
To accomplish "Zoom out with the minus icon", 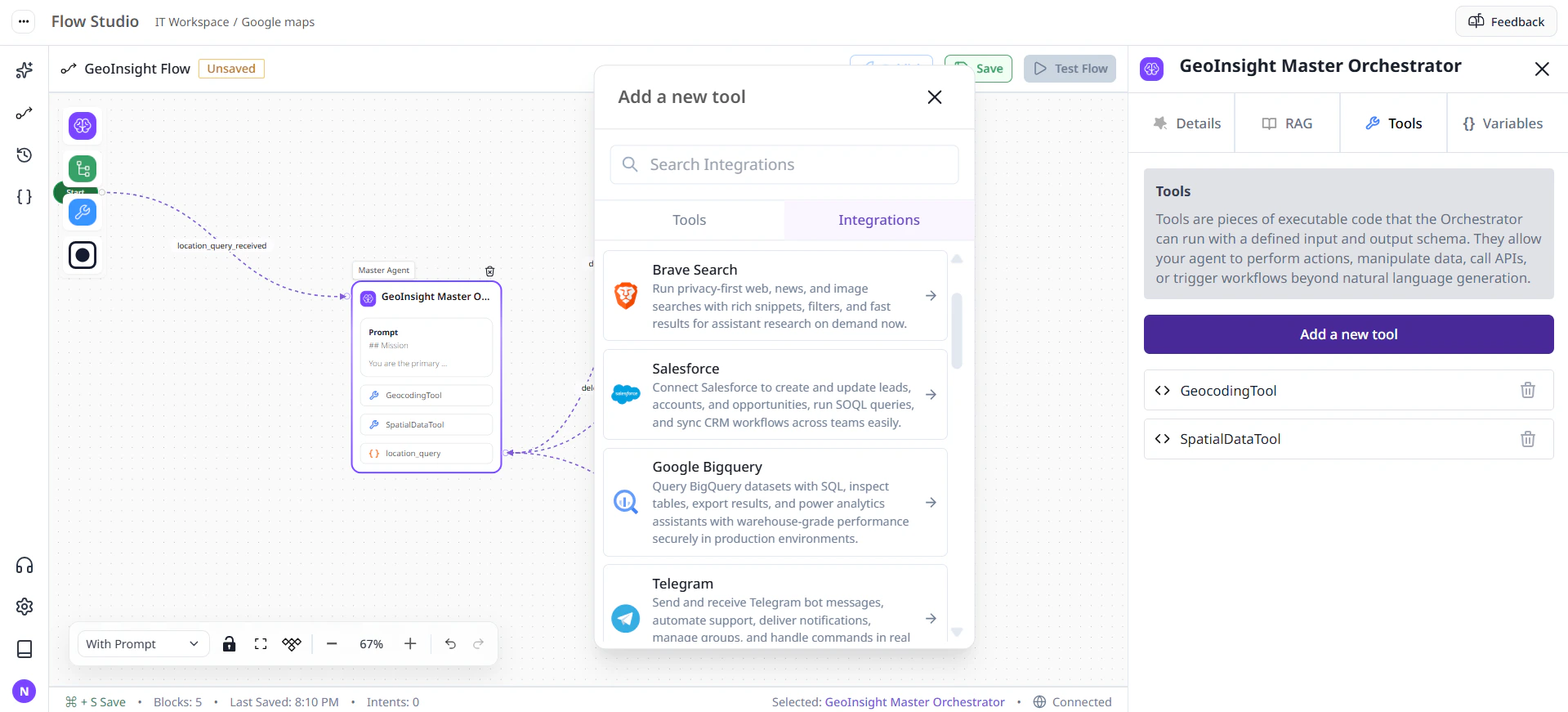I will coord(332,644).
